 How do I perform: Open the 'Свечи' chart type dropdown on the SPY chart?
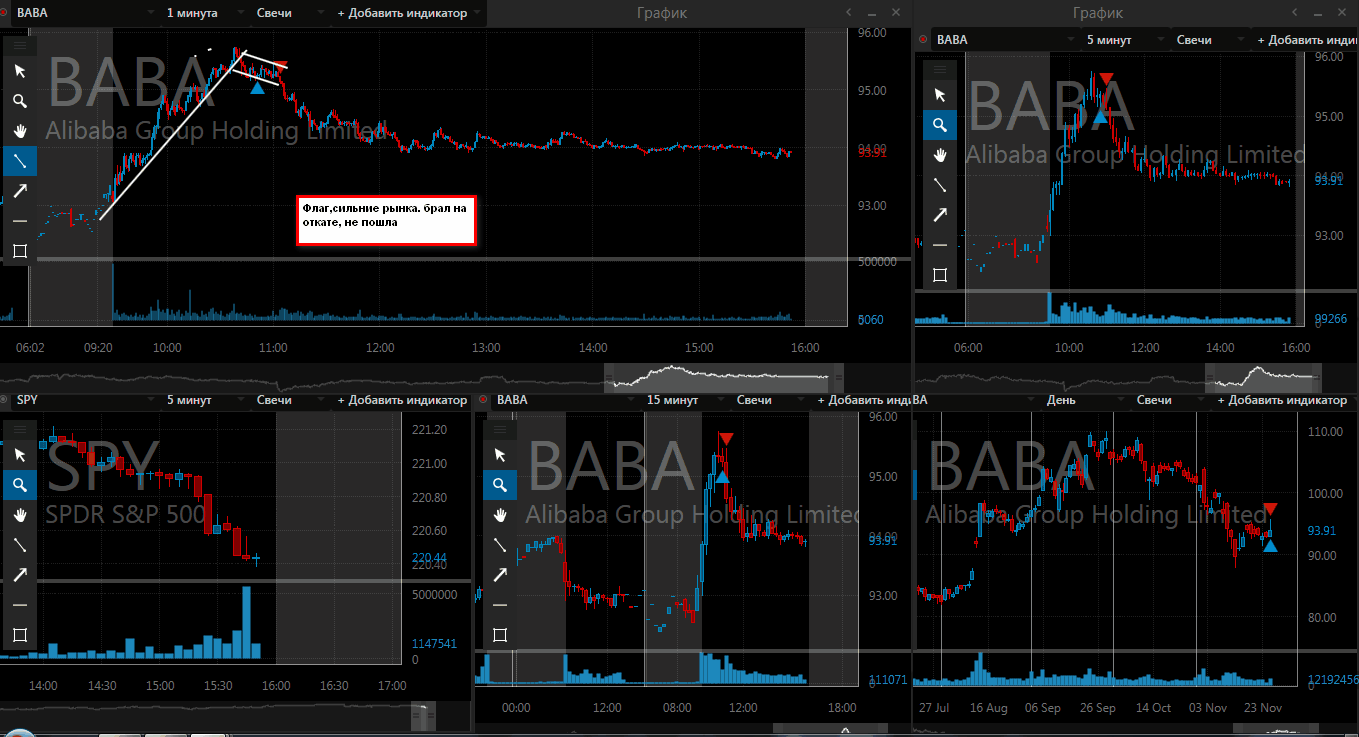coord(289,400)
